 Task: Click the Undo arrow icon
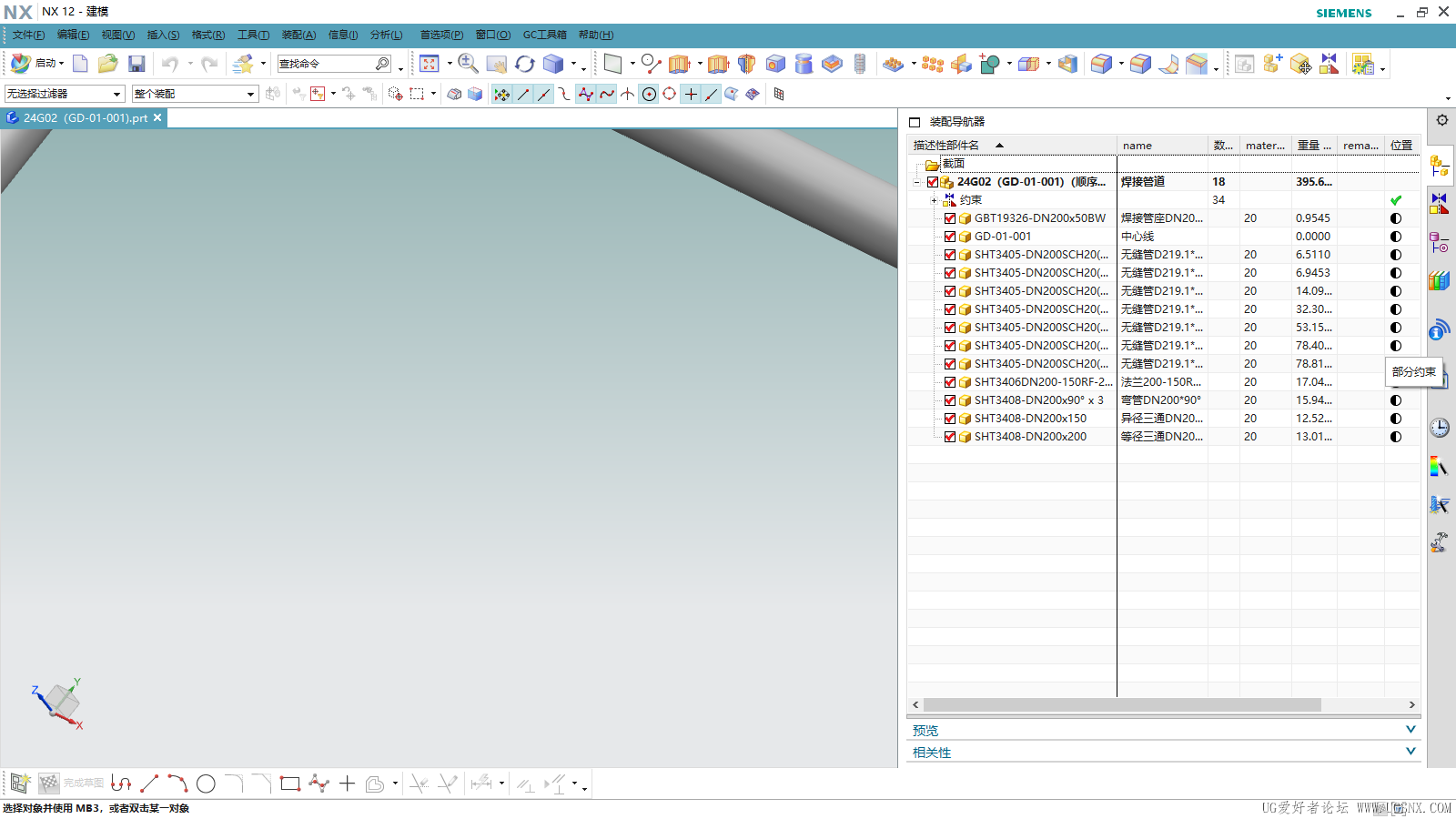coord(170,64)
